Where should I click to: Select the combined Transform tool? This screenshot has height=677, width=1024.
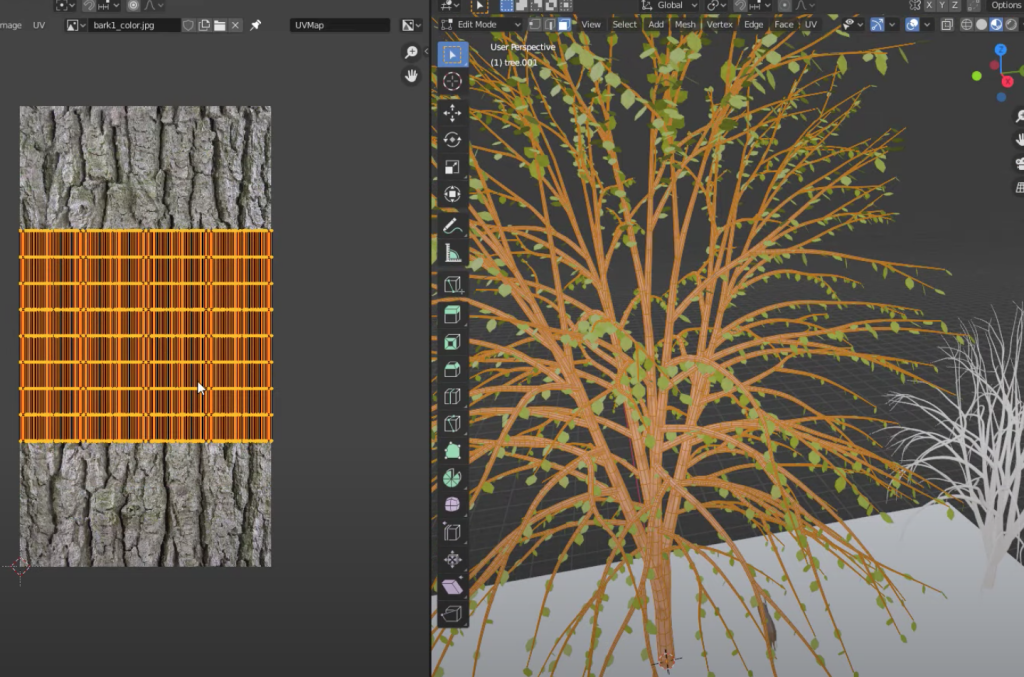coord(452,194)
